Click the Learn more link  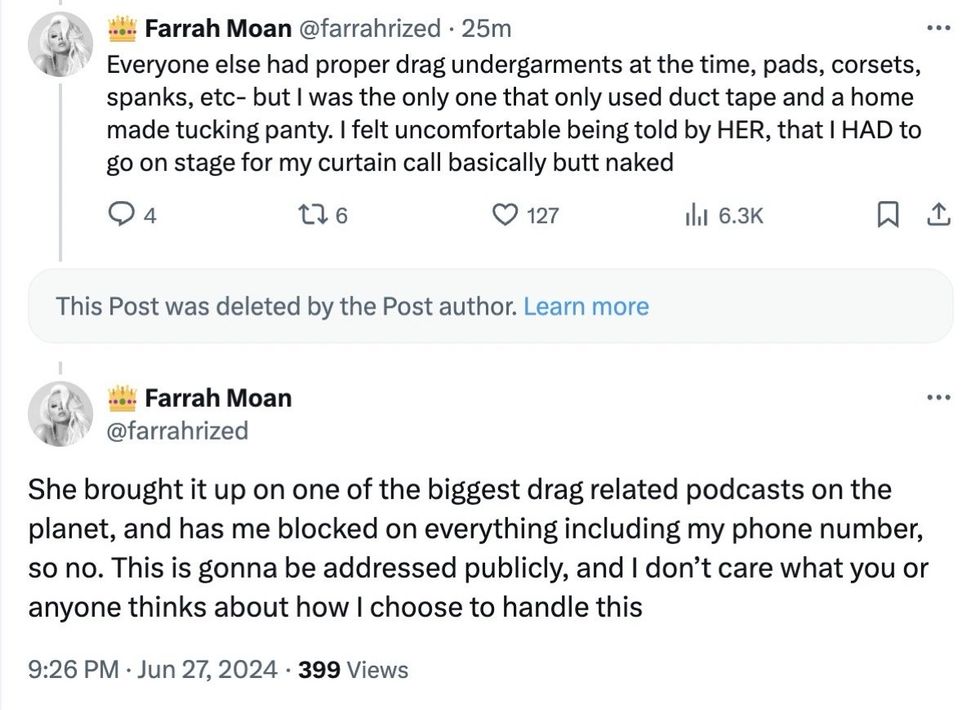pos(587,306)
